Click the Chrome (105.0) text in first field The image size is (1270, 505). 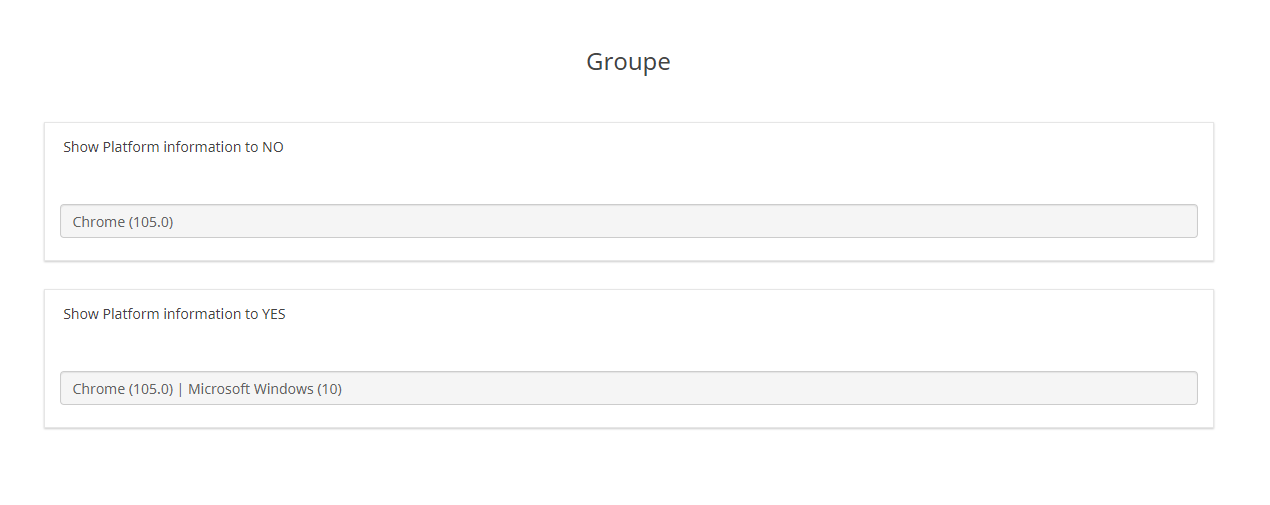[123, 222]
